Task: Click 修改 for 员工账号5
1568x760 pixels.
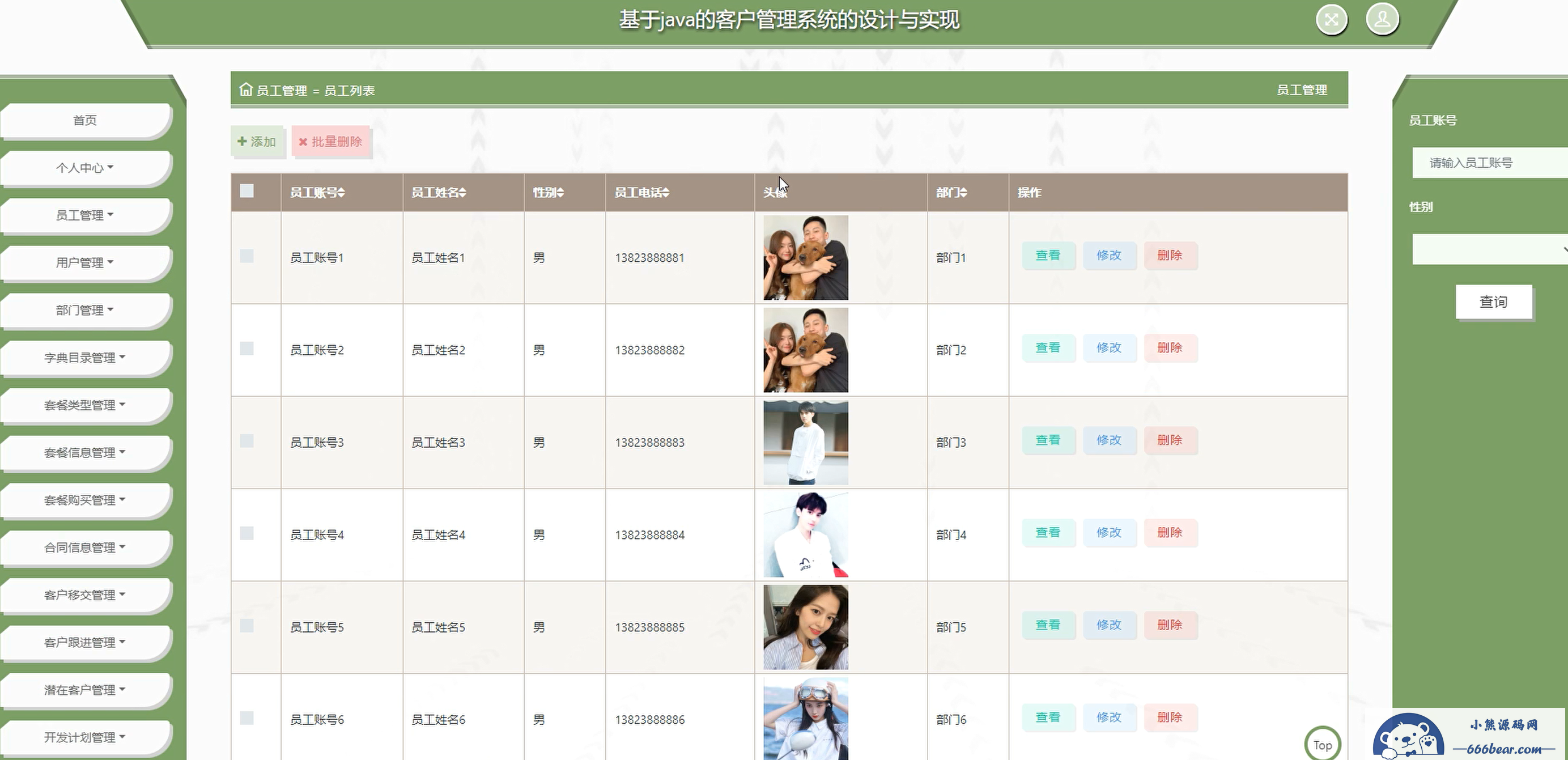Action: 1109,626
